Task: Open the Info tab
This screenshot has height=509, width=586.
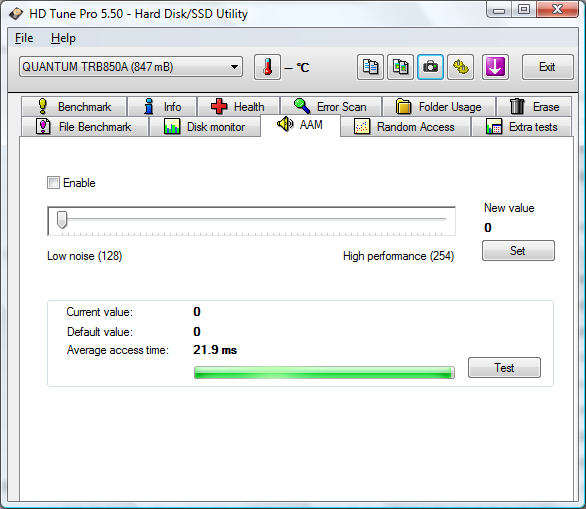Action: tap(162, 107)
